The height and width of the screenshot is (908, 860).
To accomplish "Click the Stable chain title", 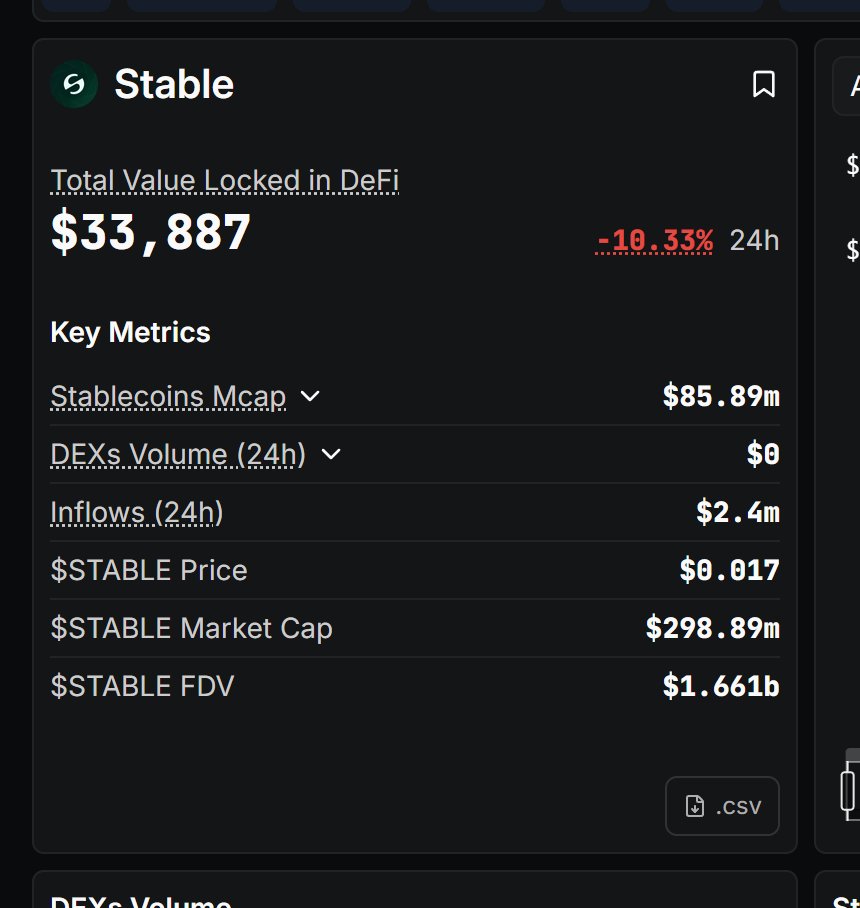I will pos(174,85).
